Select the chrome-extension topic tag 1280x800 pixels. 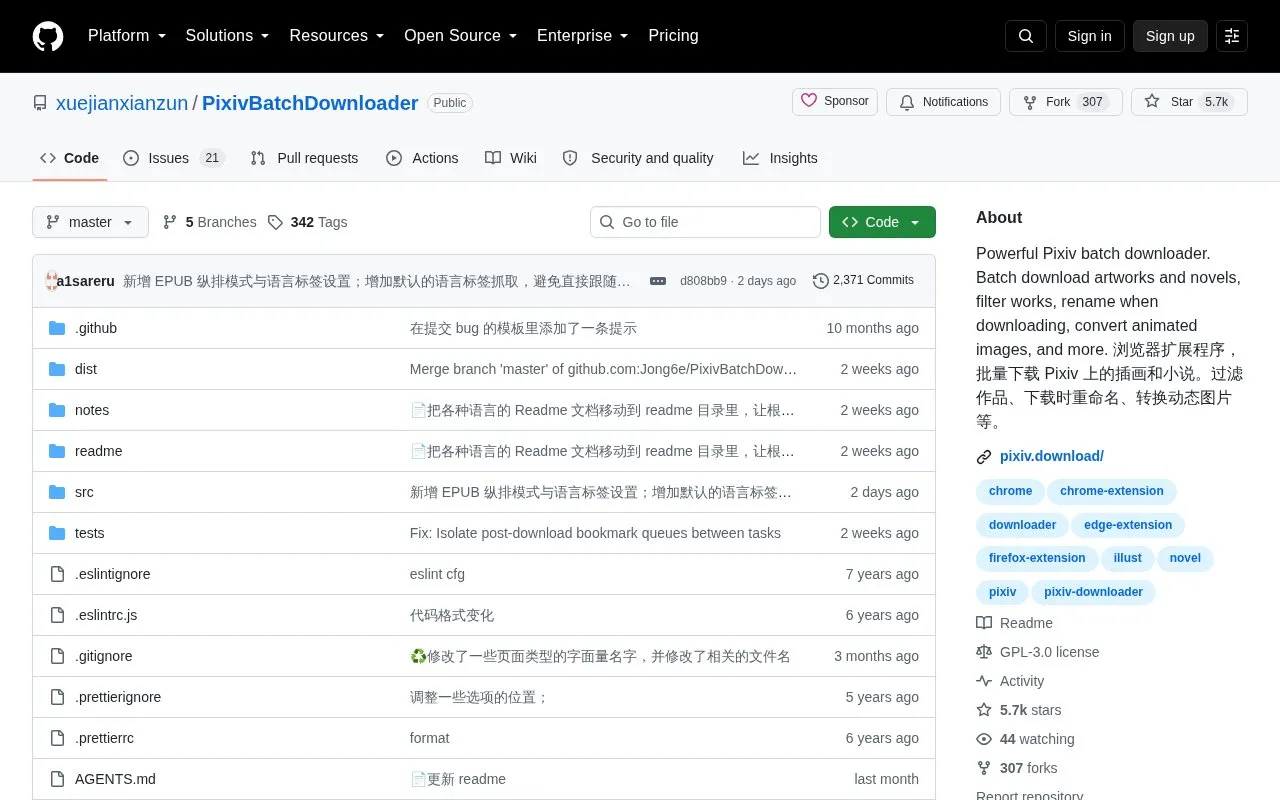1112,491
